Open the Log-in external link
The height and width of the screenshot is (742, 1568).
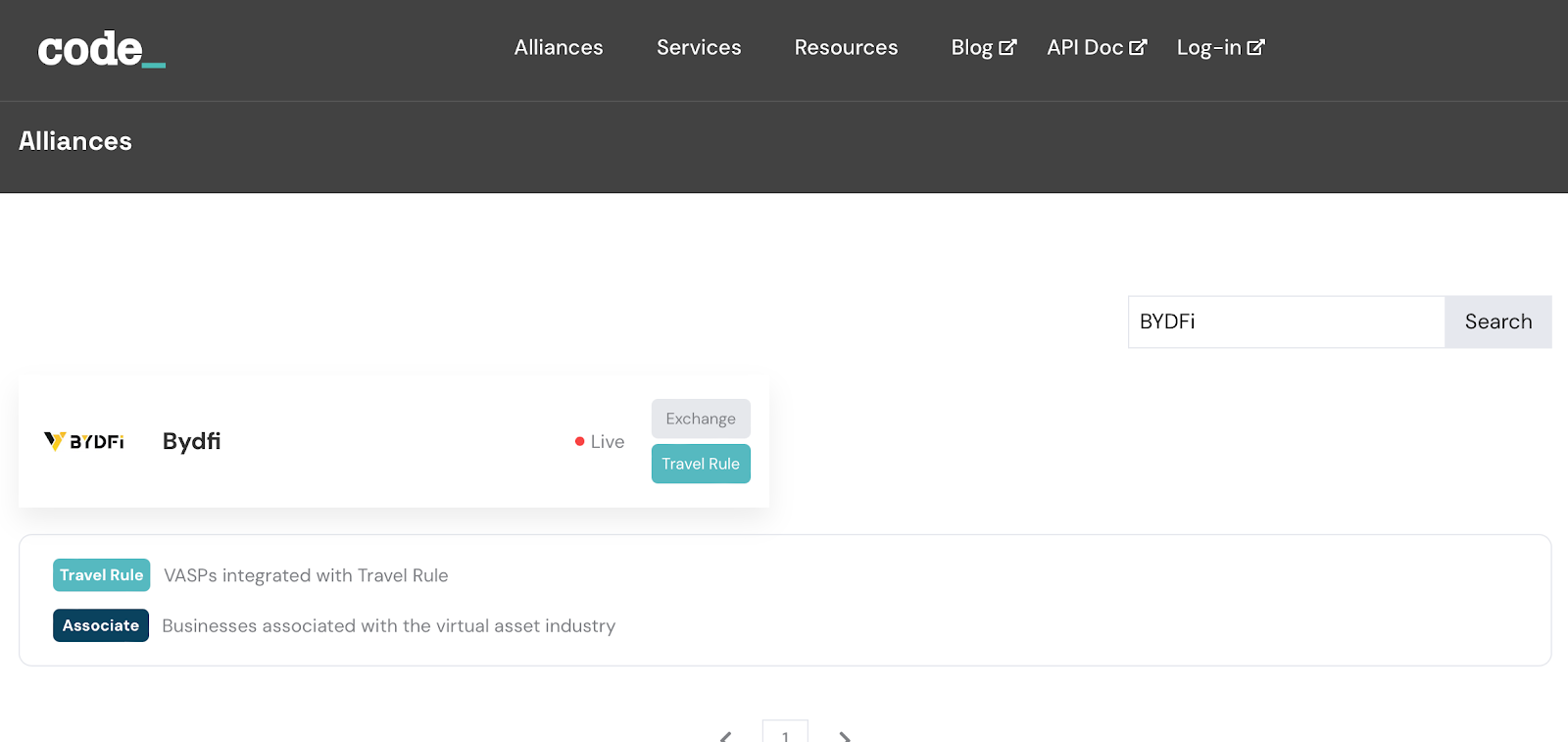pos(1221,47)
